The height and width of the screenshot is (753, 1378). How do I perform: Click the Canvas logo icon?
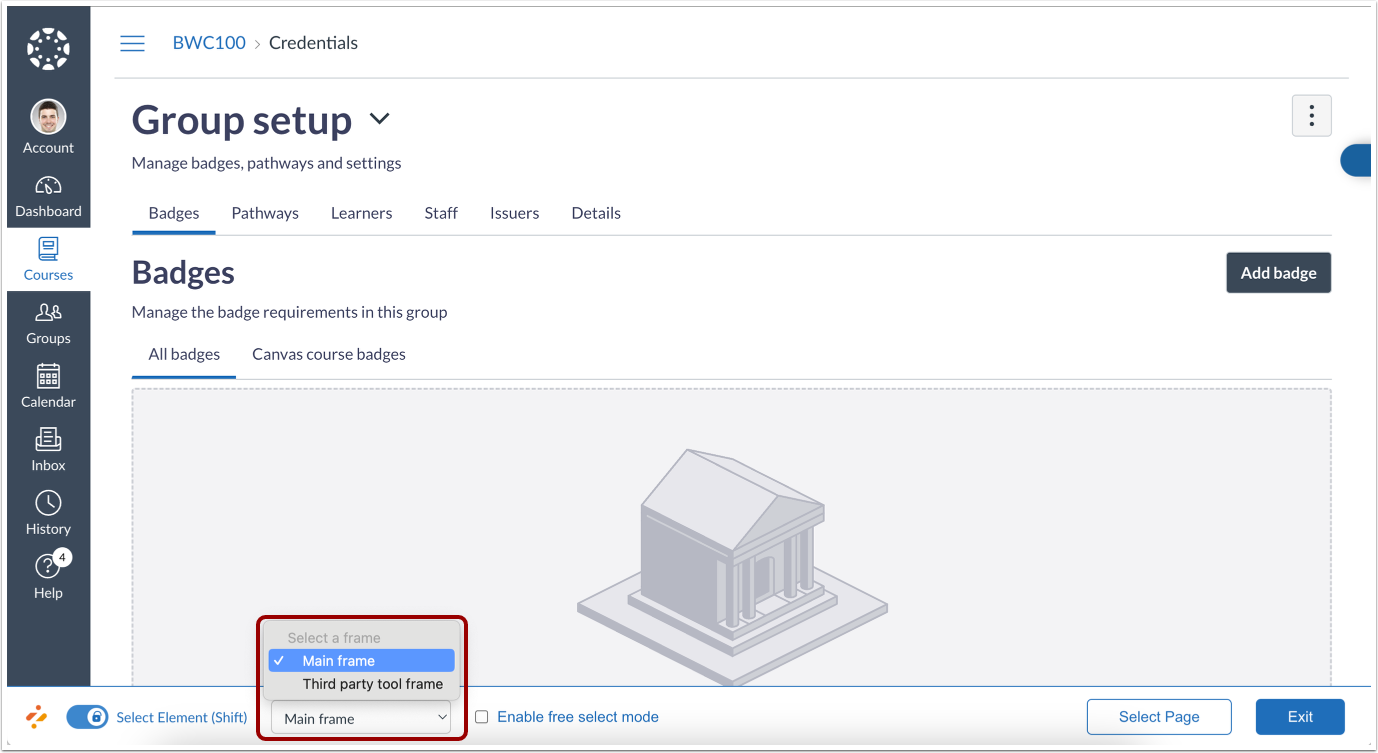point(48,48)
